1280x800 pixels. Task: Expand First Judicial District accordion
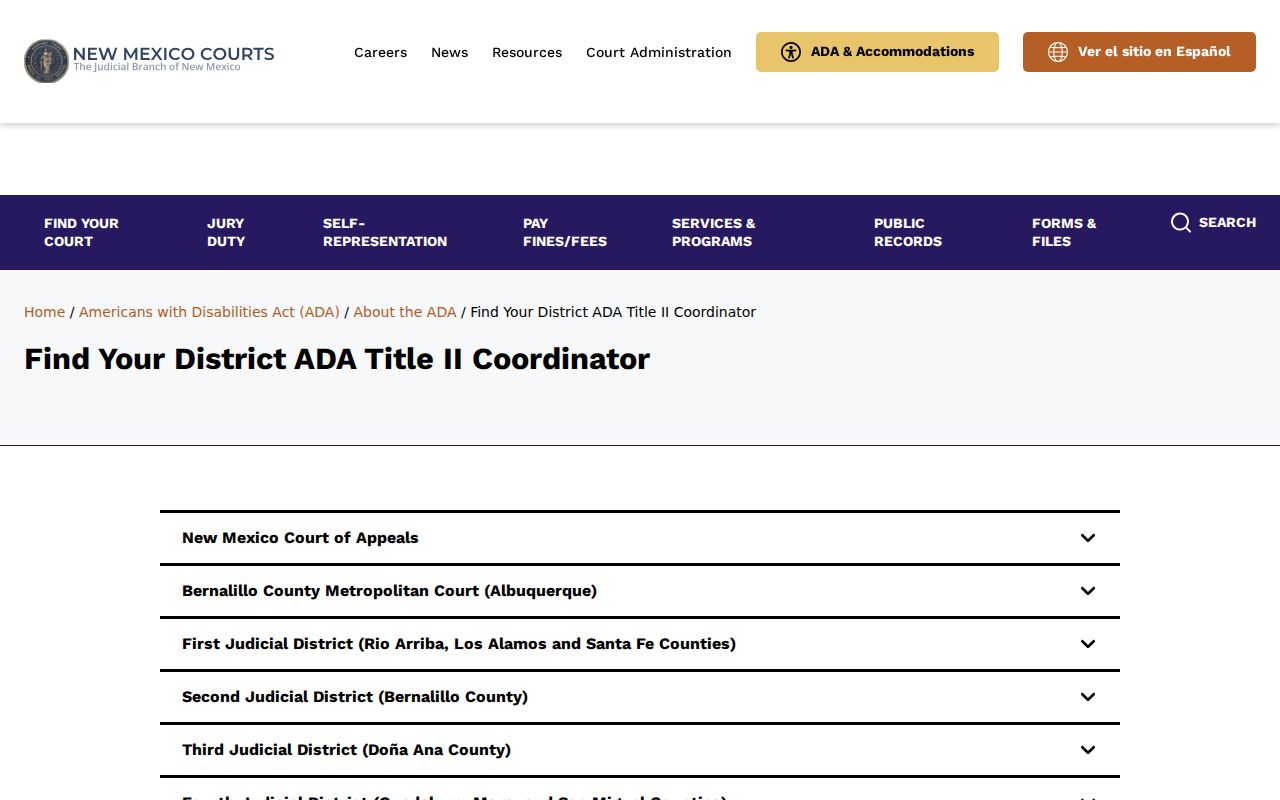(x=640, y=644)
